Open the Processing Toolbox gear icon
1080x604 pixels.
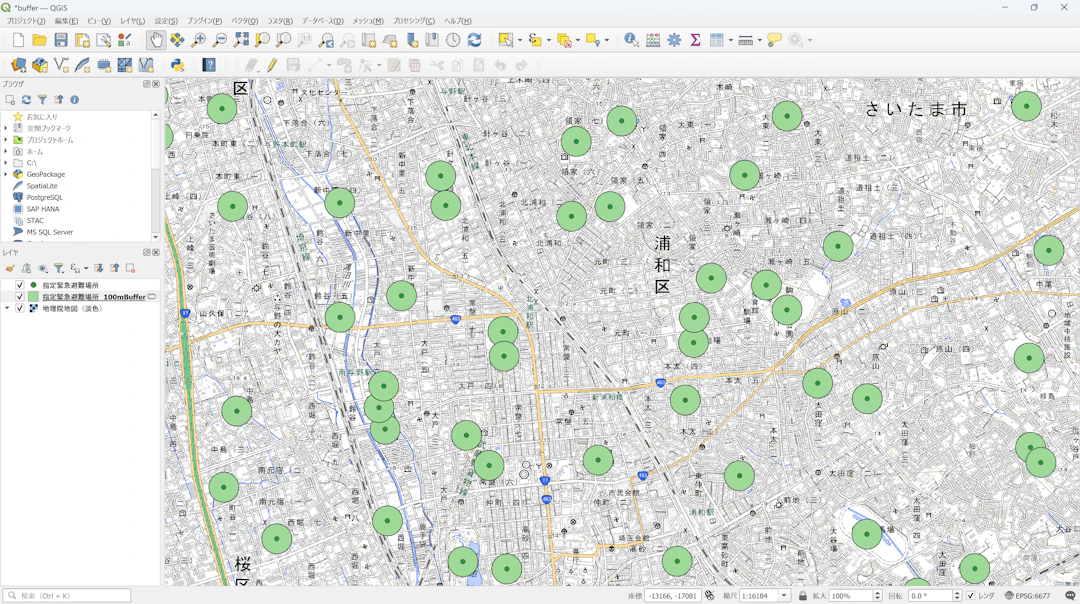674,40
